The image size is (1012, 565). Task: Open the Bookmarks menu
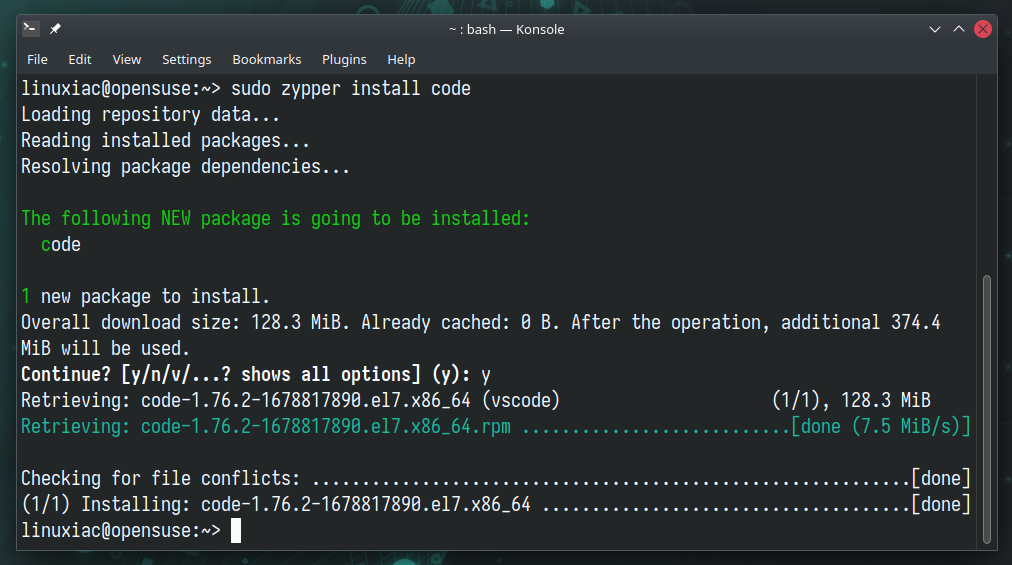[267, 59]
